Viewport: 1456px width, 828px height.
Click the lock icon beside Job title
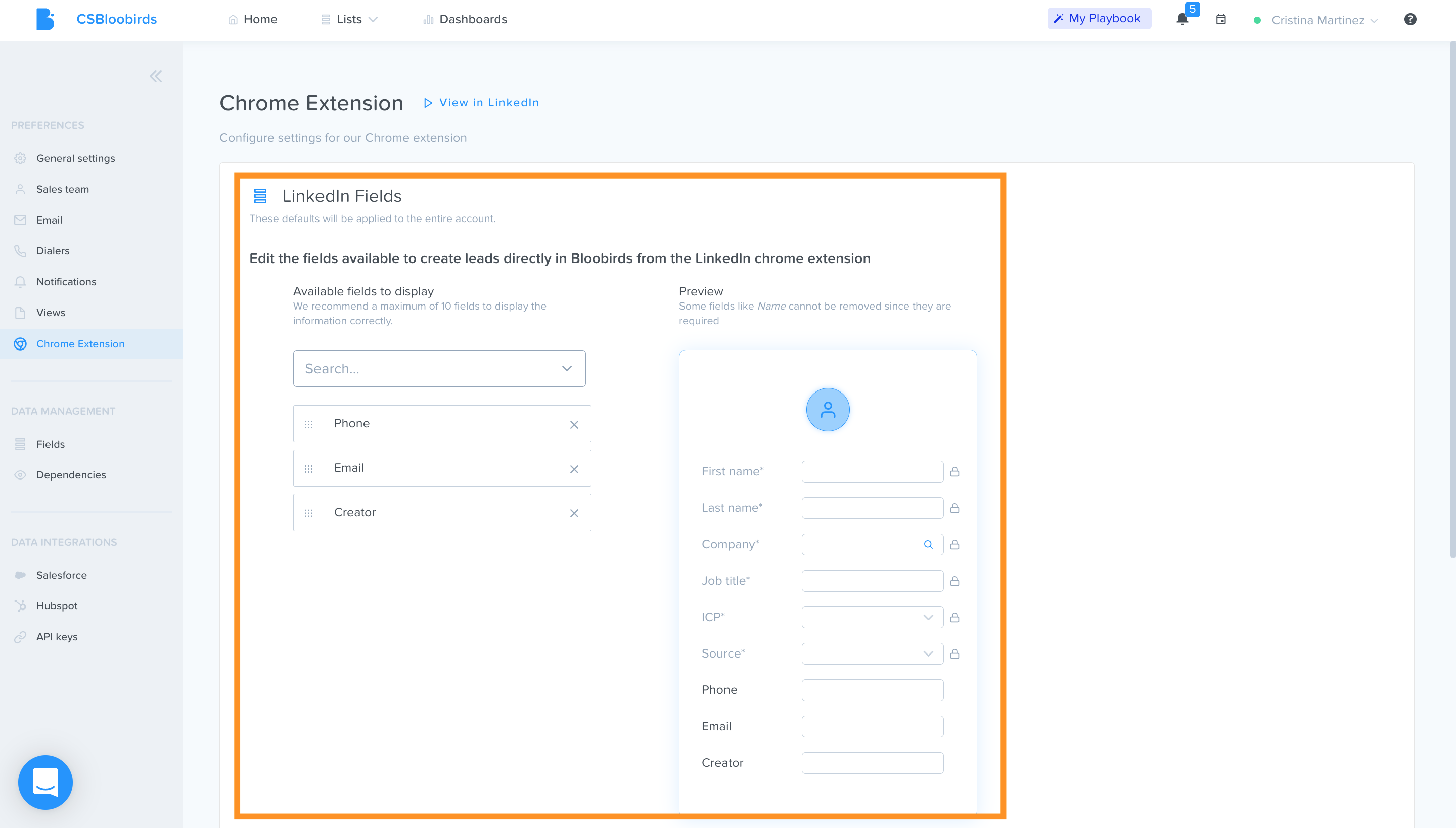click(x=955, y=581)
